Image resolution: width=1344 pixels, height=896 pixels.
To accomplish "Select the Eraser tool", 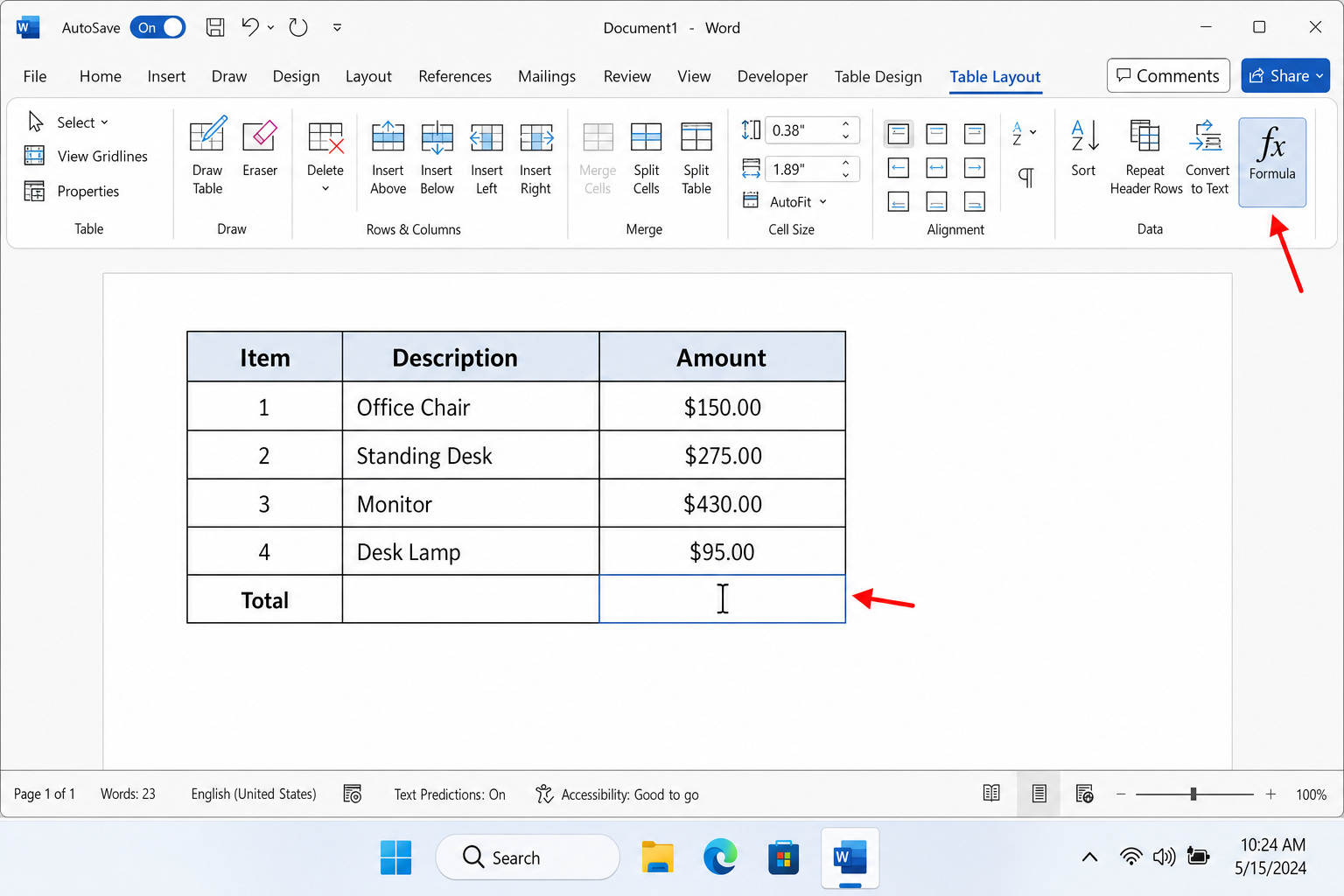I will point(260,149).
